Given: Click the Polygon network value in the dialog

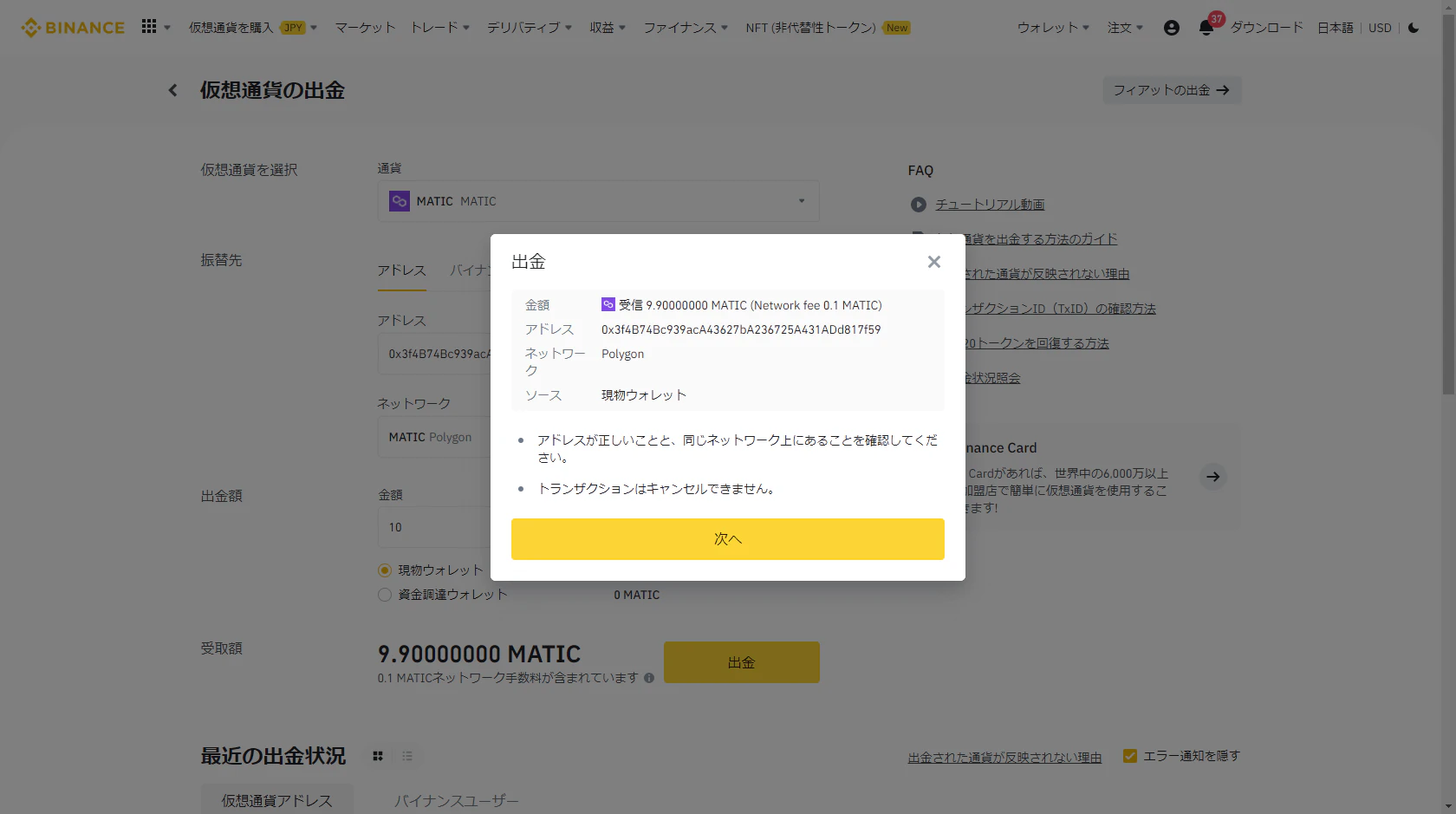Looking at the screenshot, I should [623, 354].
